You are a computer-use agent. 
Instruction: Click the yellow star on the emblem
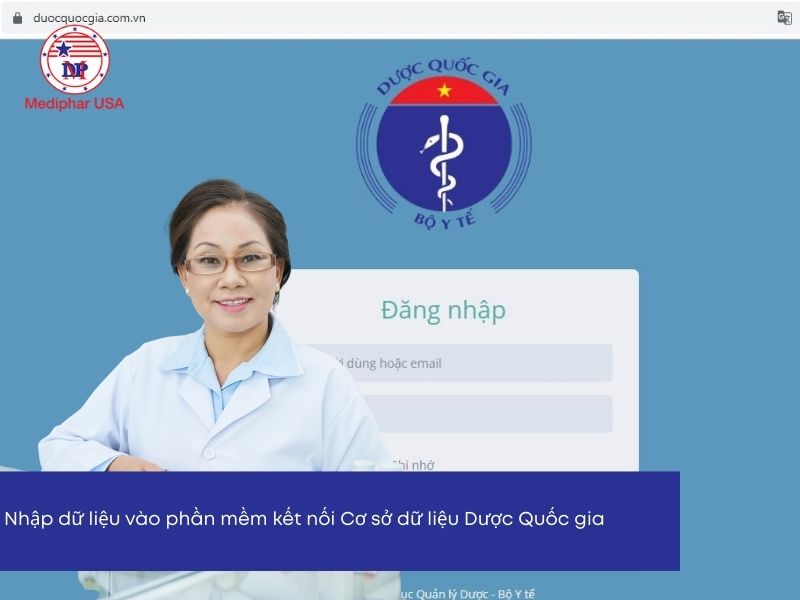(x=444, y=91)
